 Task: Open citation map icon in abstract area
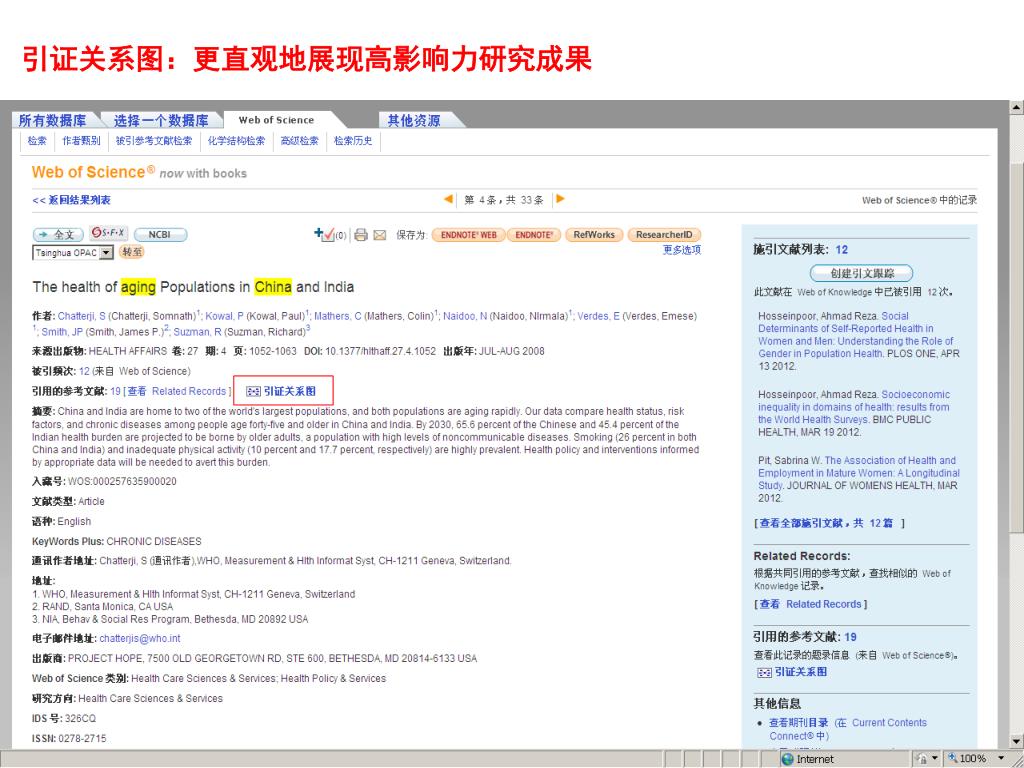coord(253,391)
